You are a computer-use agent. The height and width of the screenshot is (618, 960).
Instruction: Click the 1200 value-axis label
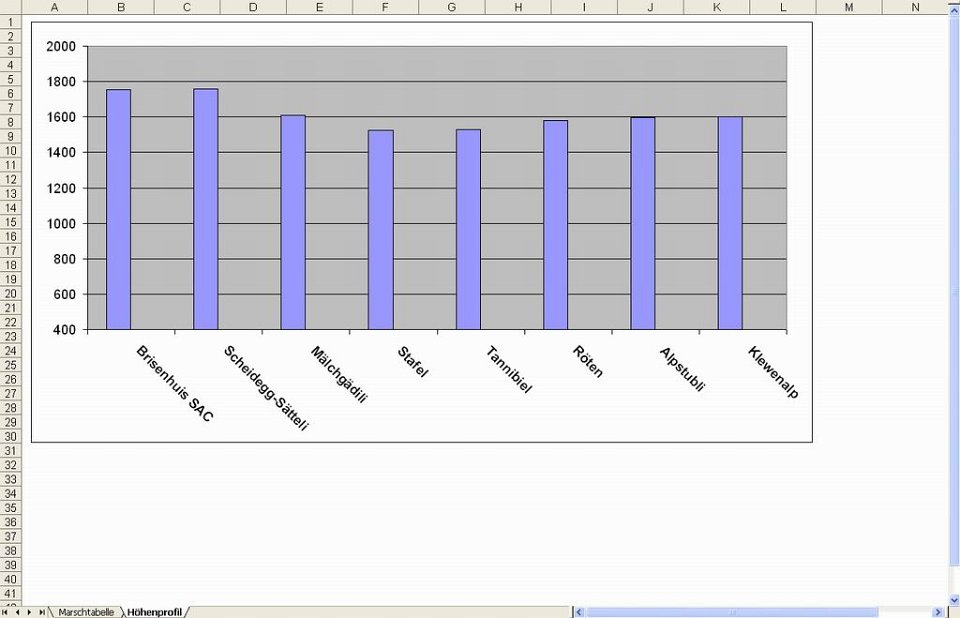(61, 188)
